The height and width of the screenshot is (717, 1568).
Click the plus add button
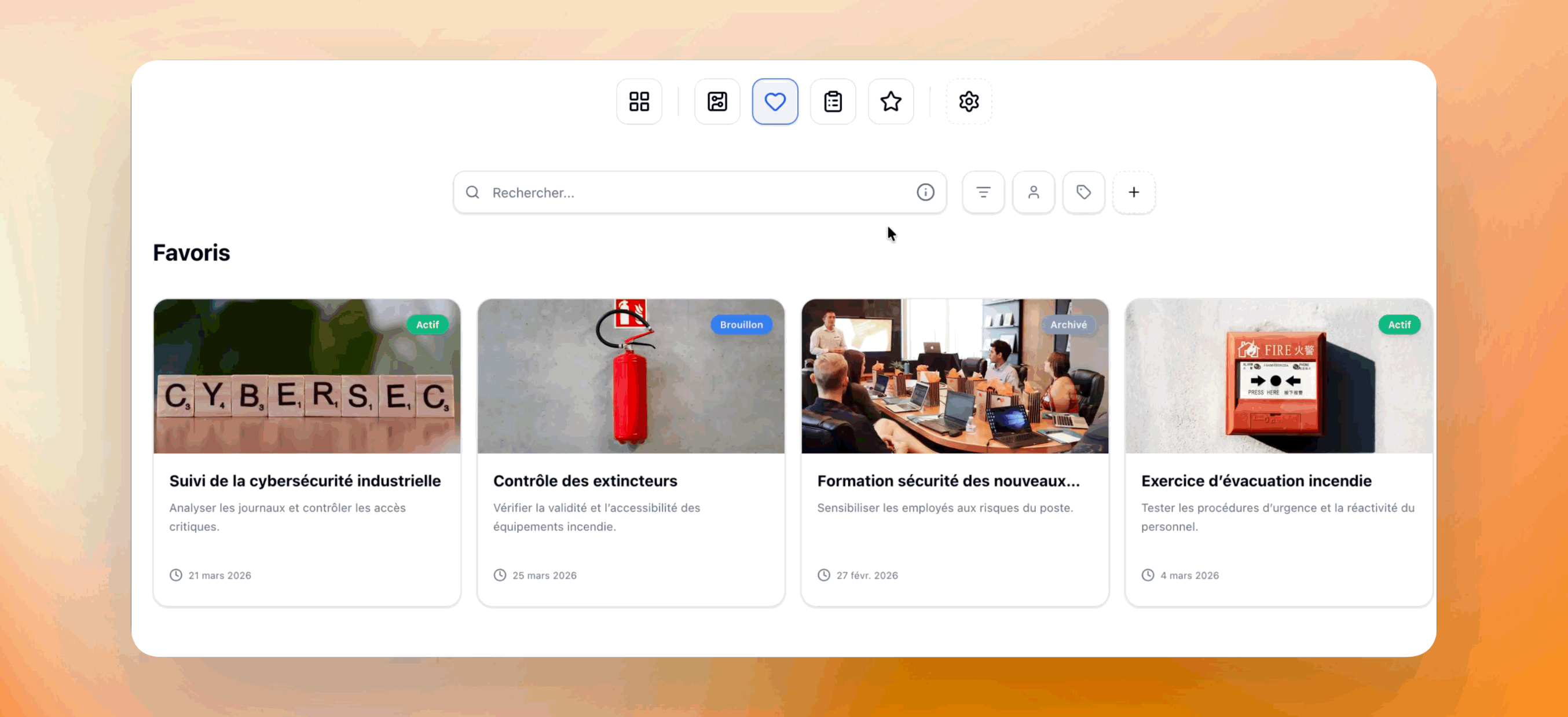click(x=1133, y=192)
